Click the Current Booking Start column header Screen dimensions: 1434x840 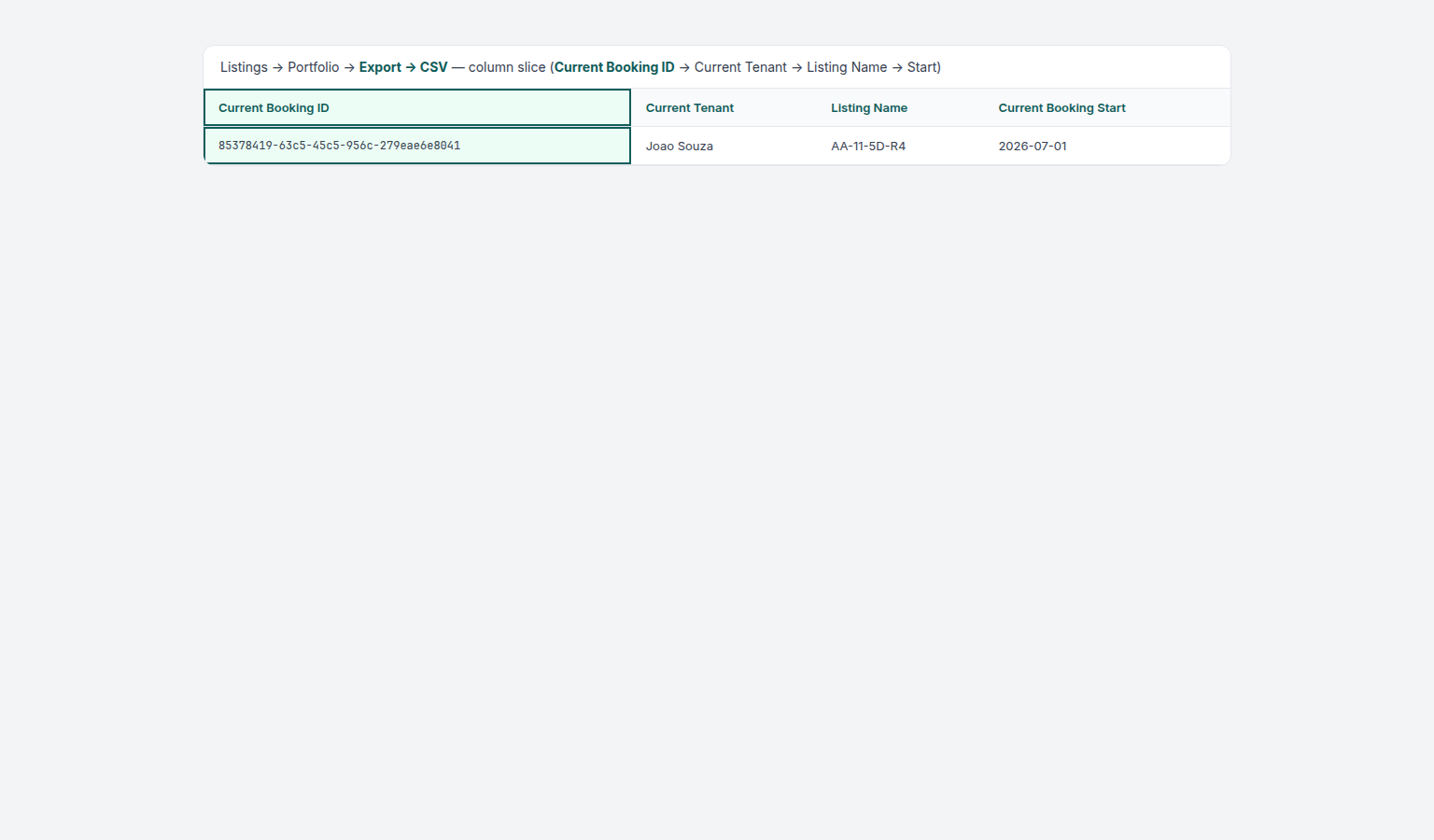pyautogui.click(x=1106, y=107)
